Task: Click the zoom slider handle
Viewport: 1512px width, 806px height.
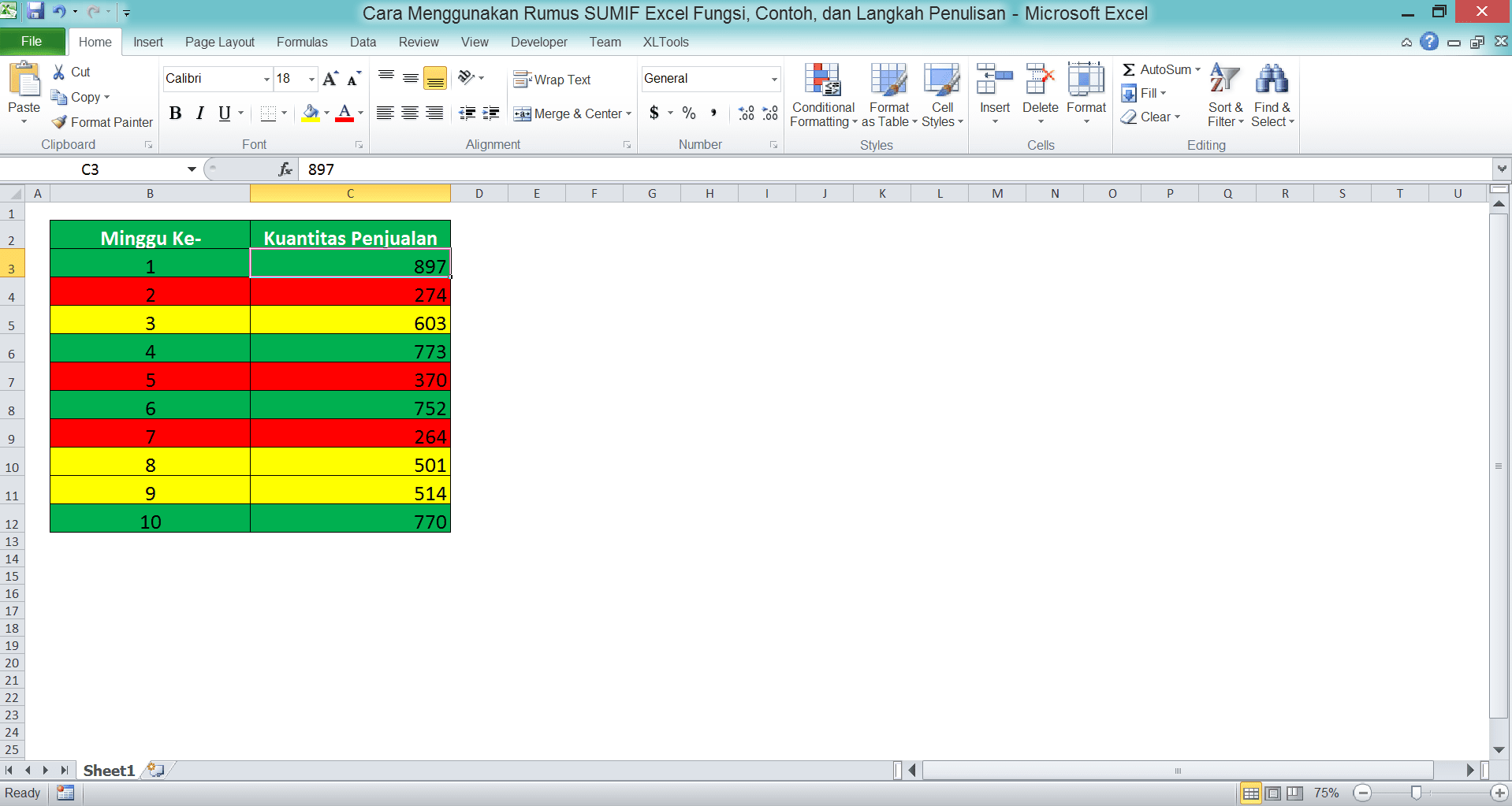Action: [x=1416, y=793]
